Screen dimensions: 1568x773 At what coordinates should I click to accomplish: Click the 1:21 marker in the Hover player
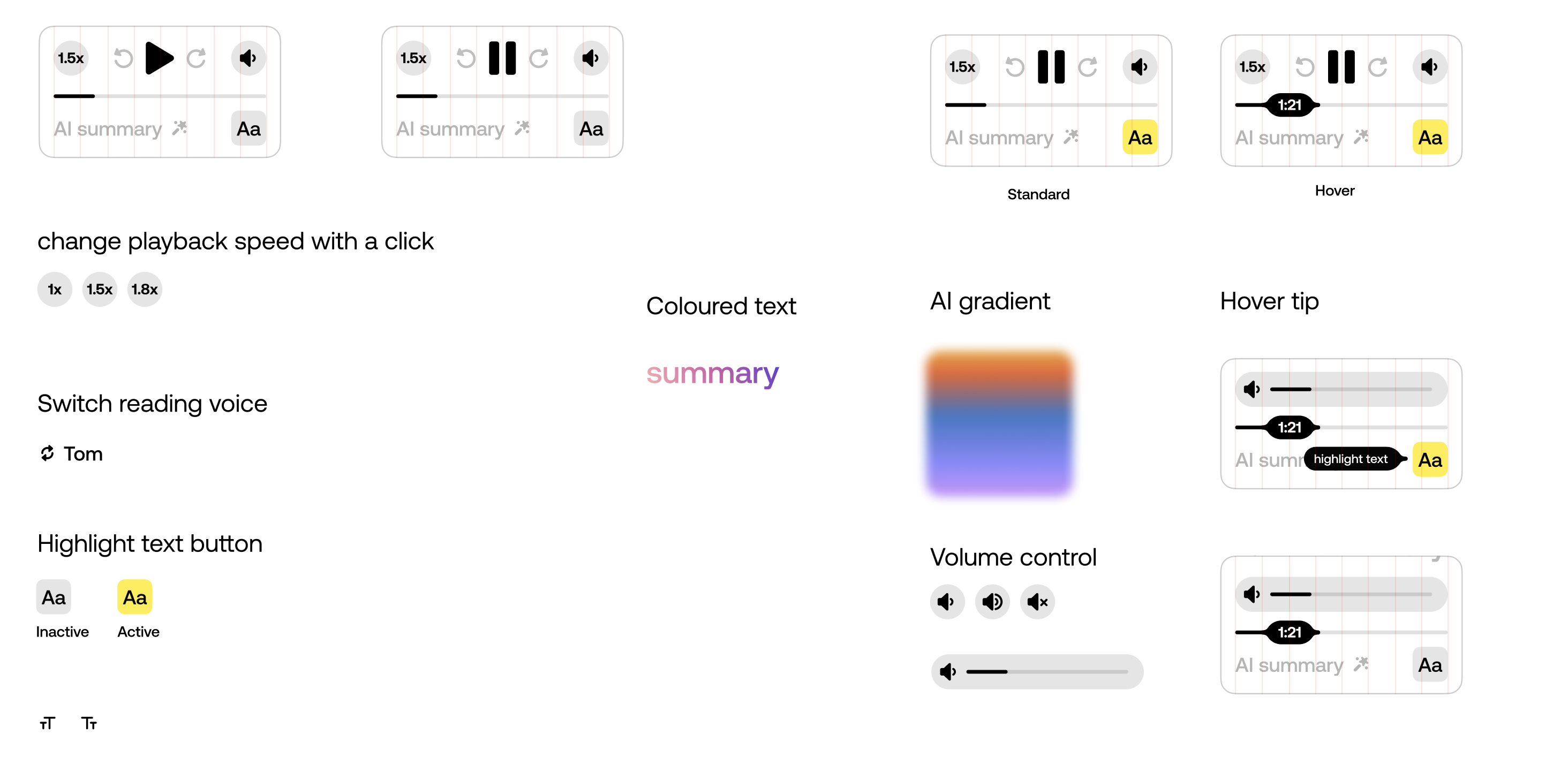pyautogui.click(x=1289, y=105)
